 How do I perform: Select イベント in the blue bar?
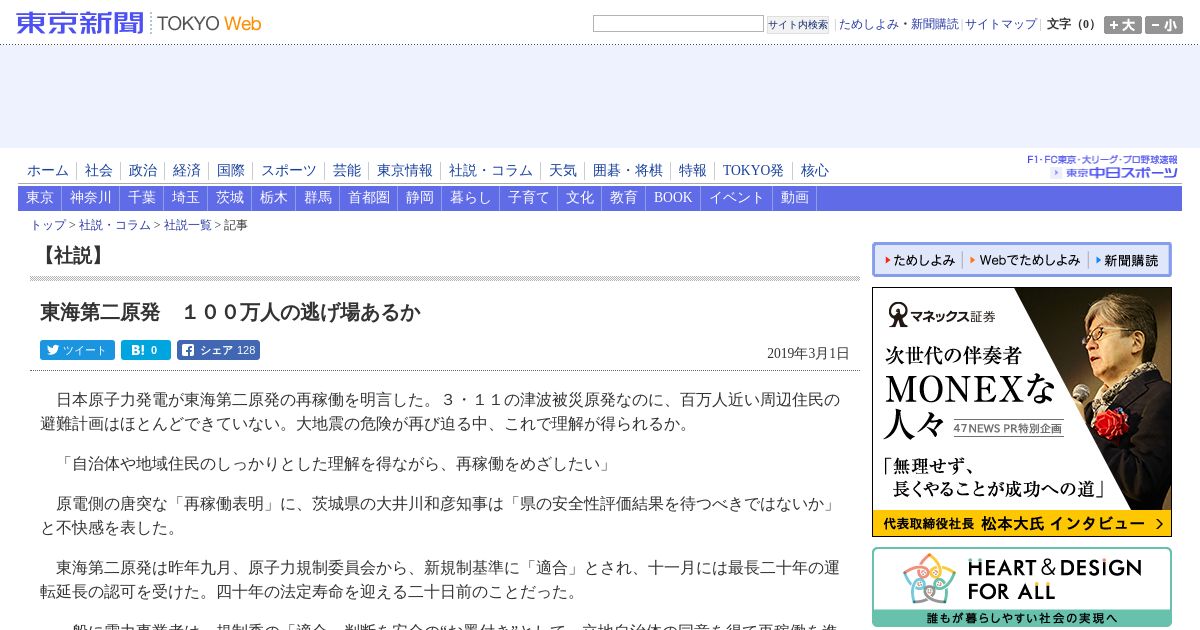coord(737,198)
